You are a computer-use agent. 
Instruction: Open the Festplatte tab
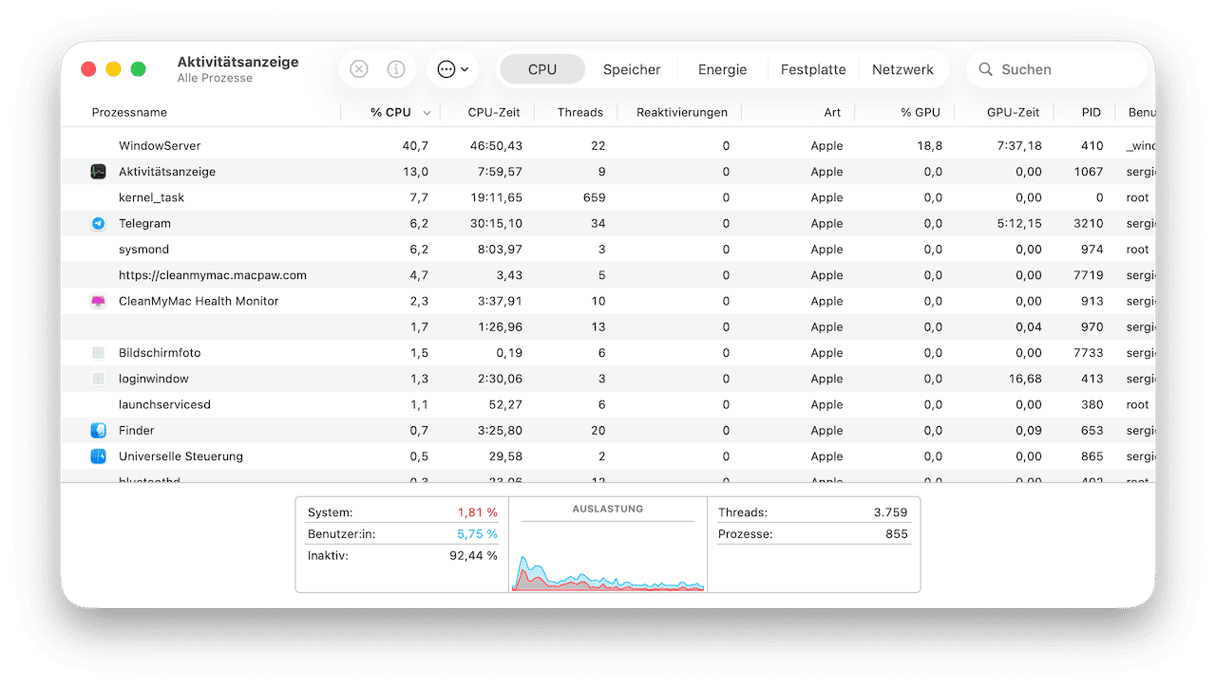click(x=813, y=70)
